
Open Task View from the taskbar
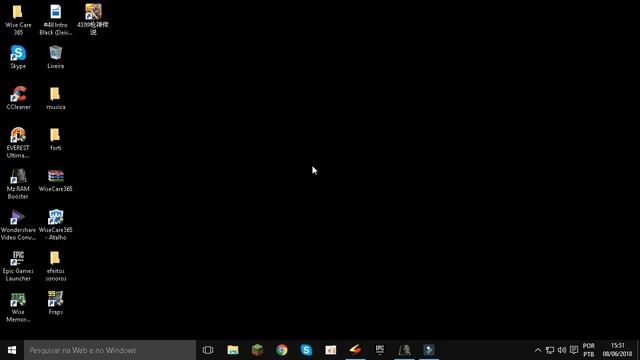point(208,350)
